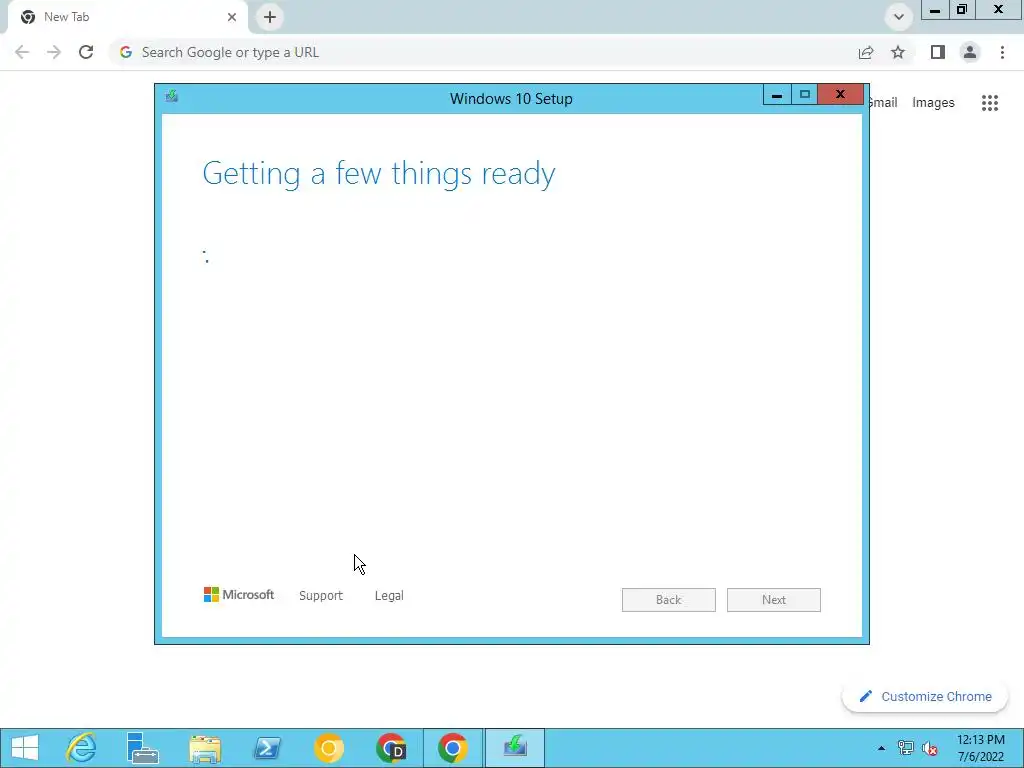Open Chrome Dev taskbar icon
Viewport: 1024px width, 768px height.
point(391,748)
